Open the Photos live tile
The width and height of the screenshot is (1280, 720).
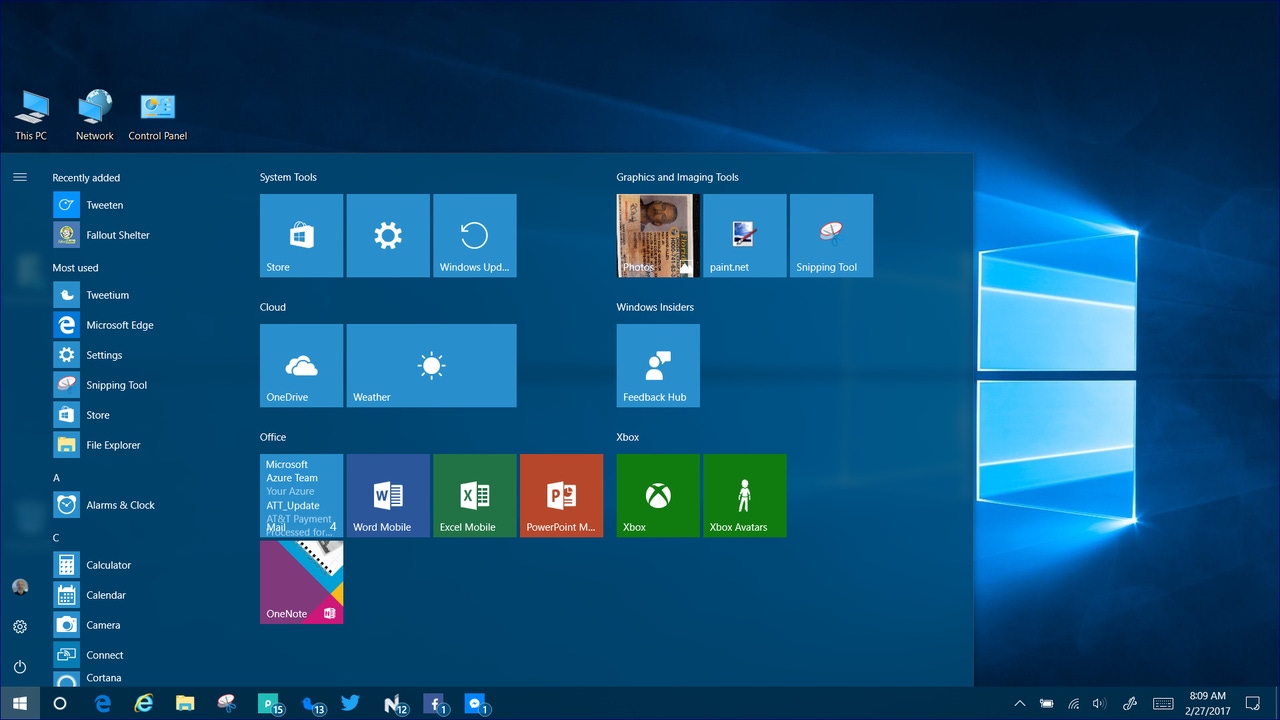658,235
